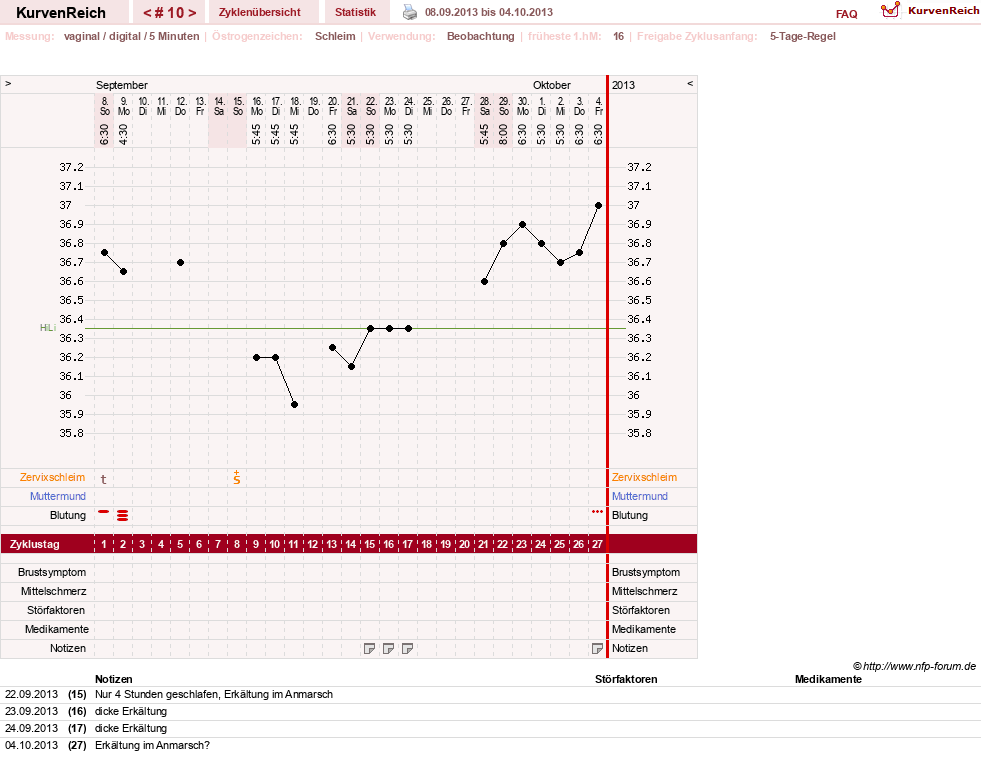
Task: Click the Notizen row label on right
Action: click(629, 649)
